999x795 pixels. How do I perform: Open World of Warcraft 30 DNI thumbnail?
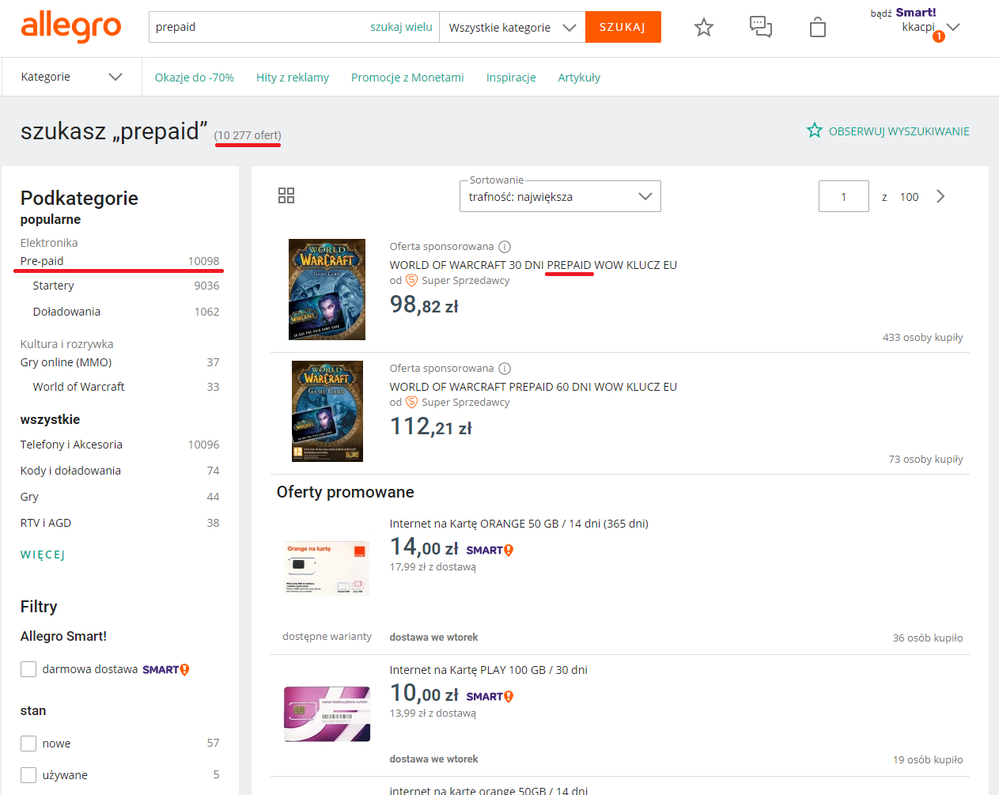(327, 289)
